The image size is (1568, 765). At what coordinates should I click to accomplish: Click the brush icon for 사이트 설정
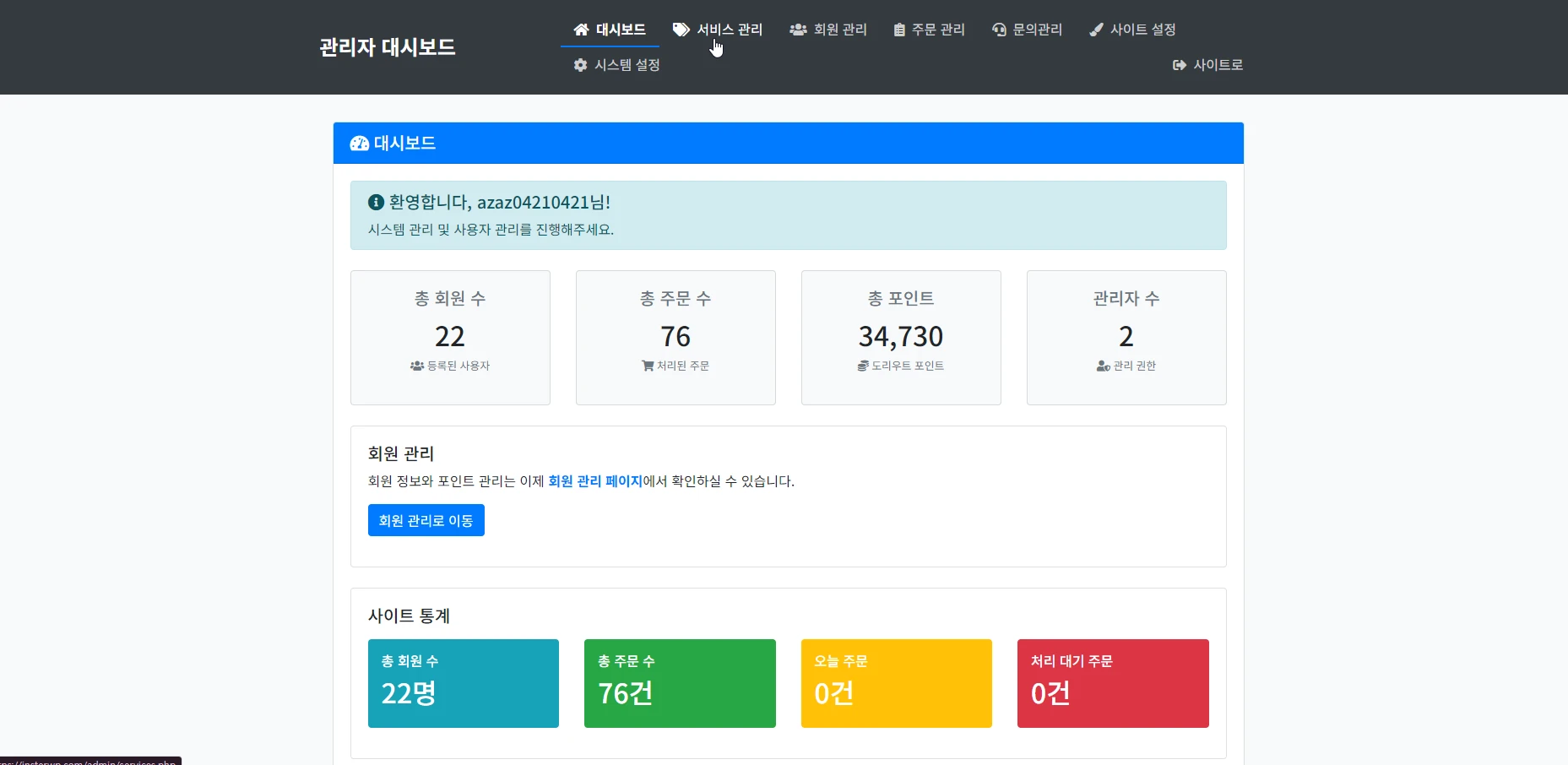click(1096, 29)
